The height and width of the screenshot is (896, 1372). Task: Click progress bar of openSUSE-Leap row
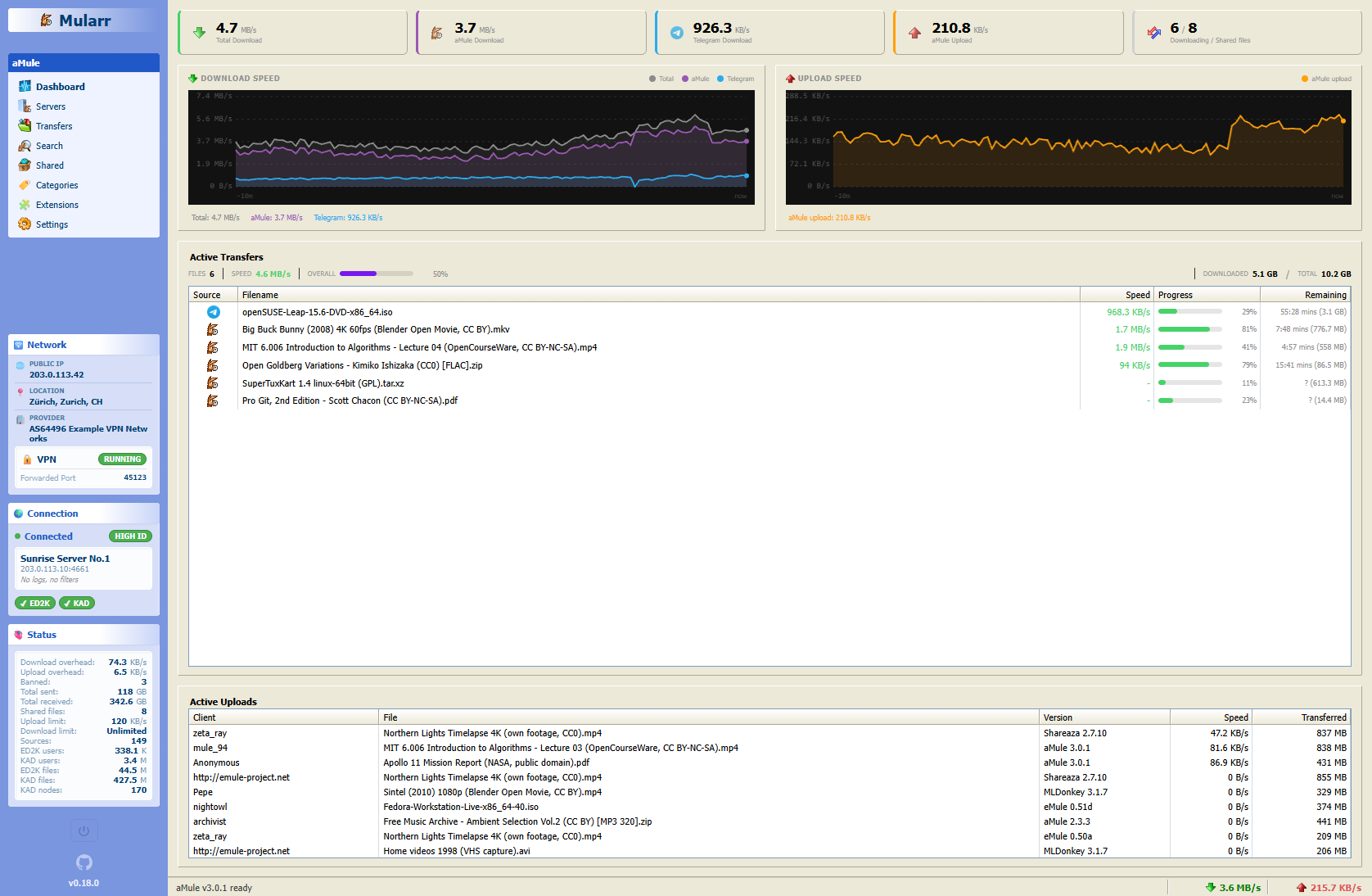pos(1190,312)
